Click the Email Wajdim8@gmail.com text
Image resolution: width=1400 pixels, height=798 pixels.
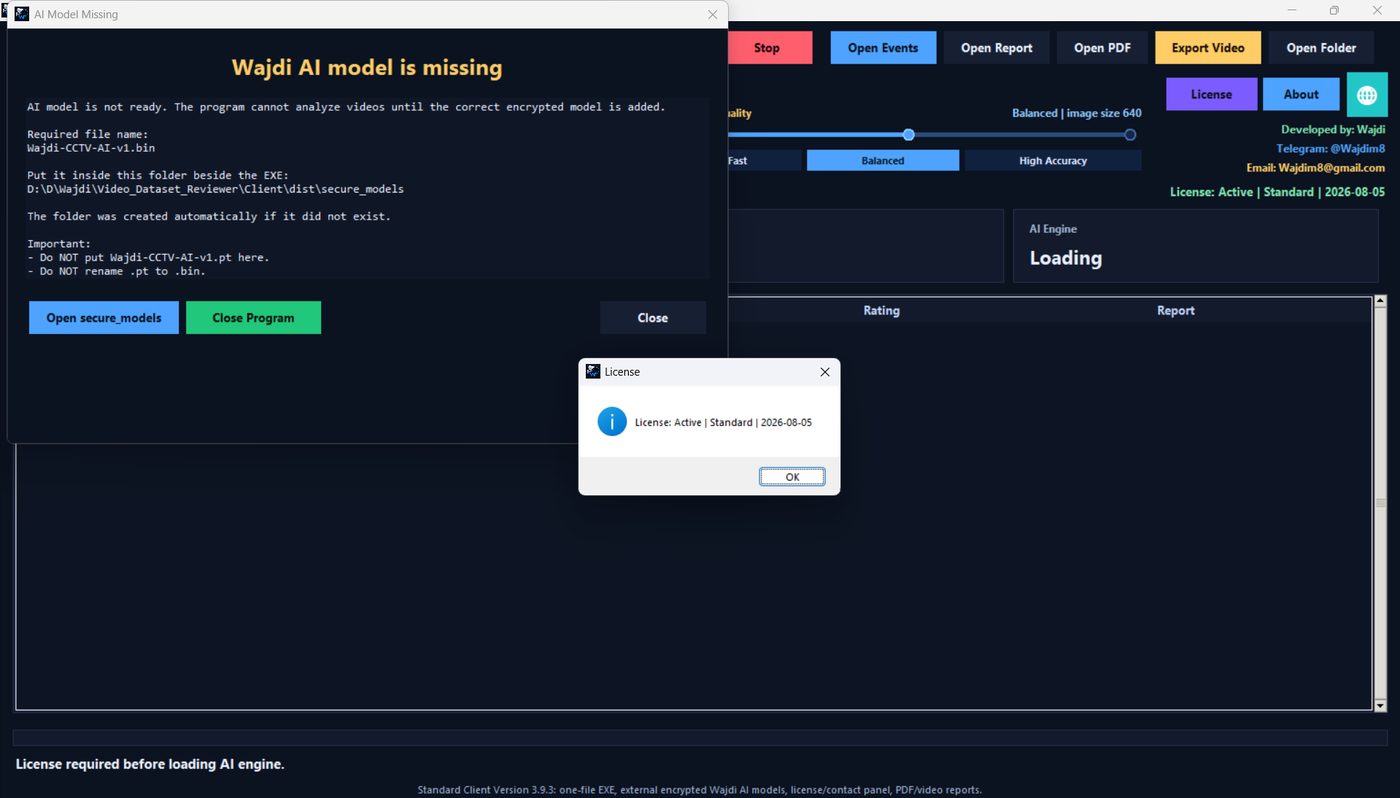pos(1315,167)
